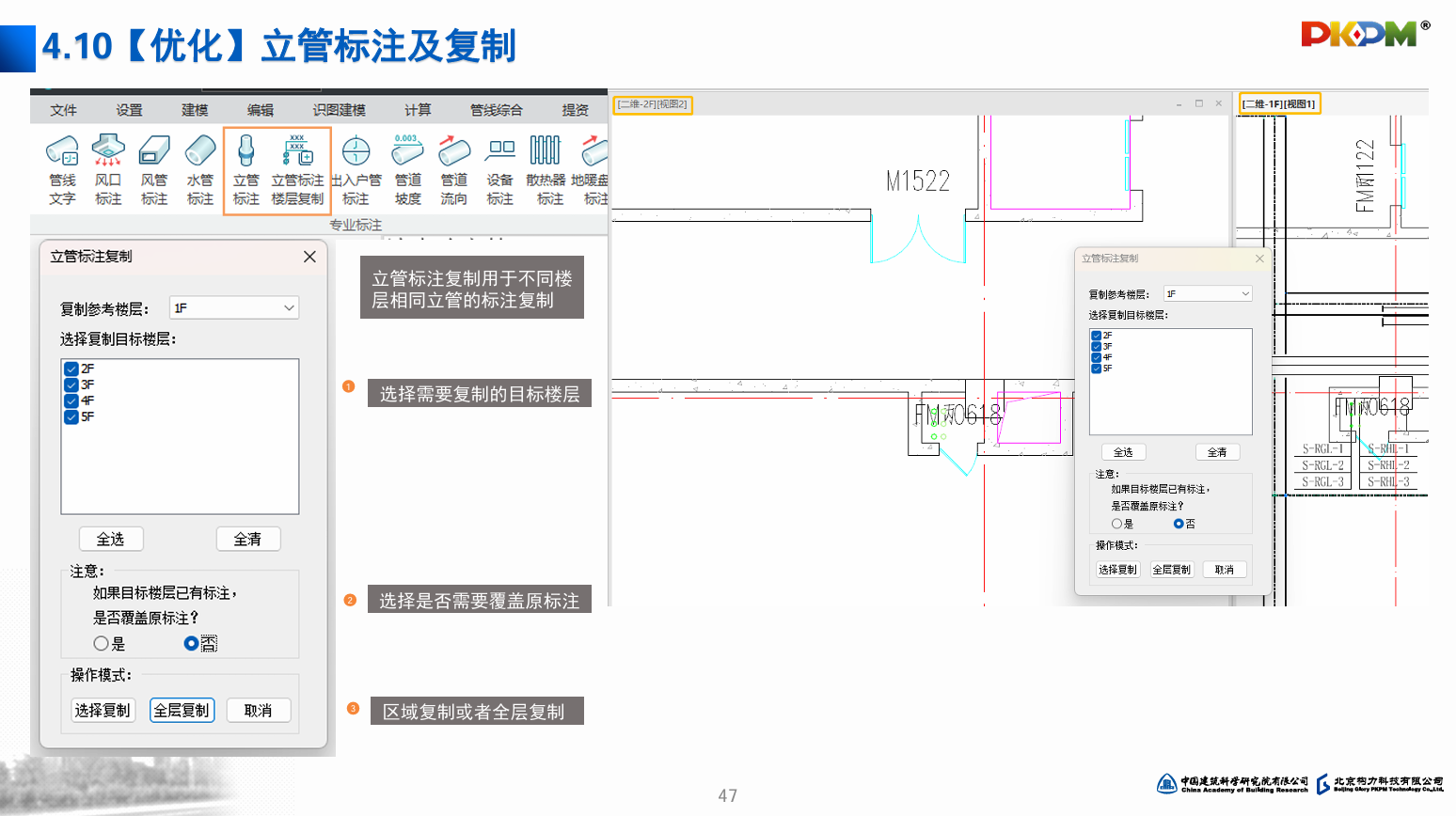Open reference floor dropdown in small dialog
1456x816 pixels.
[x=1208, y=294]
